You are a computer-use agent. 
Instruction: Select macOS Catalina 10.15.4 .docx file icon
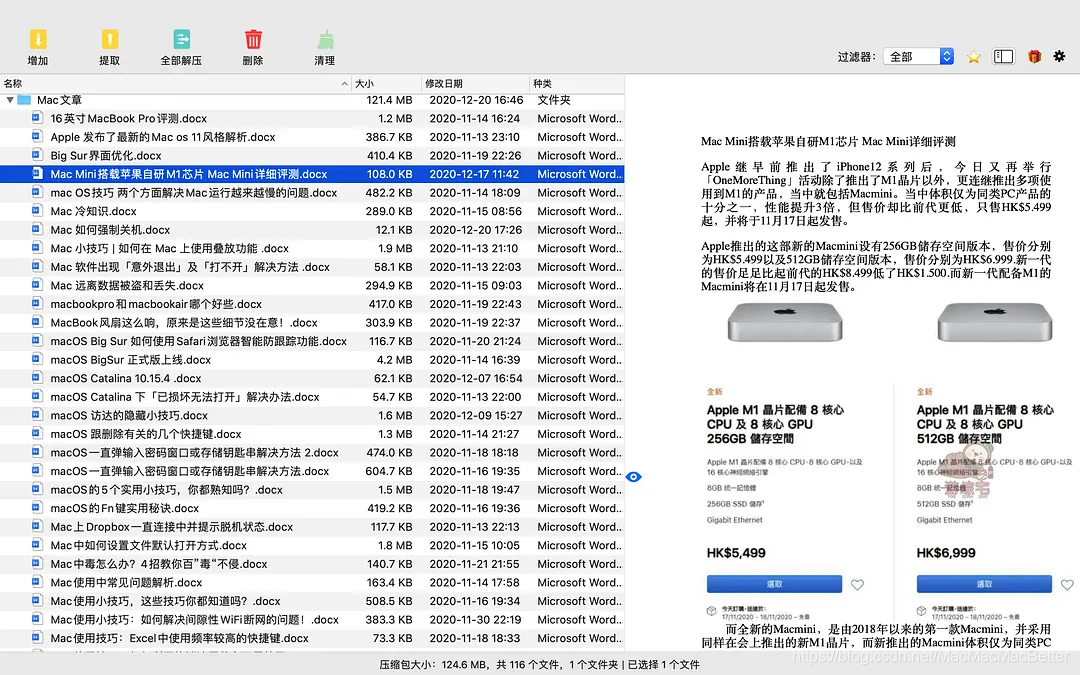click(37, 378)
